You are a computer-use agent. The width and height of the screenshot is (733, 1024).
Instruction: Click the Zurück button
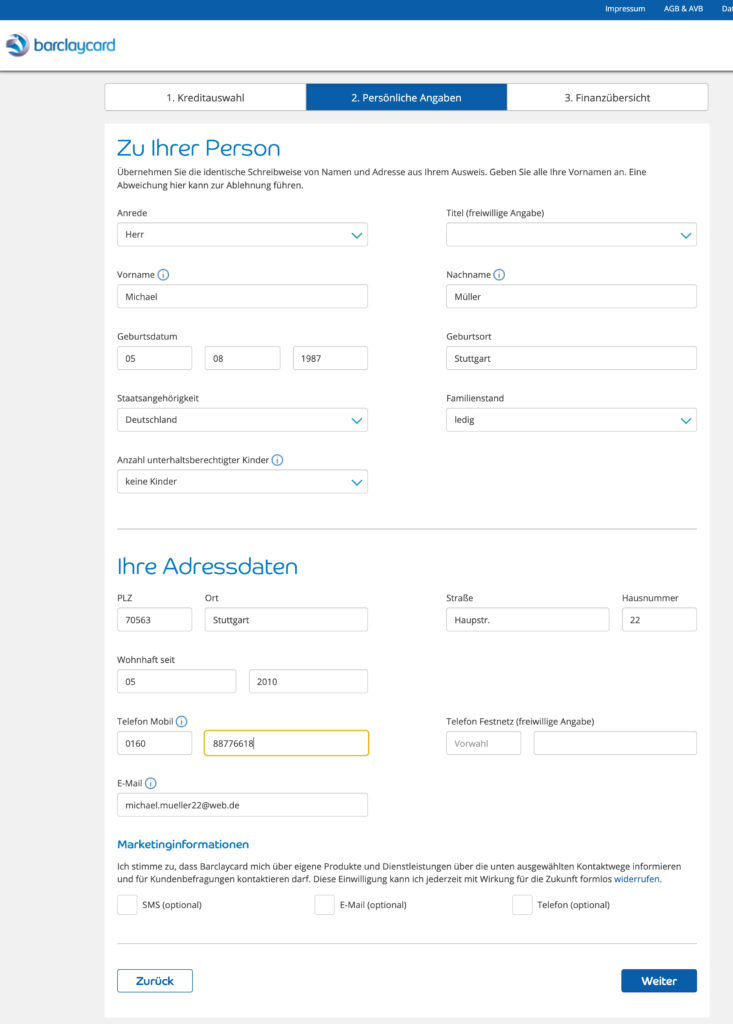[x=155, y=981]
